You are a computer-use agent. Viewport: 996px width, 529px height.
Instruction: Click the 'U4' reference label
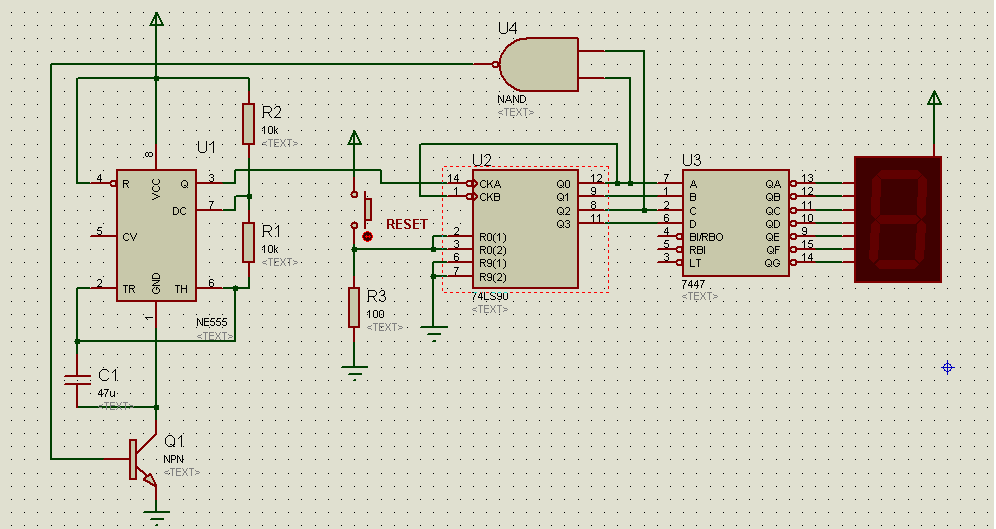pos(508,29)
